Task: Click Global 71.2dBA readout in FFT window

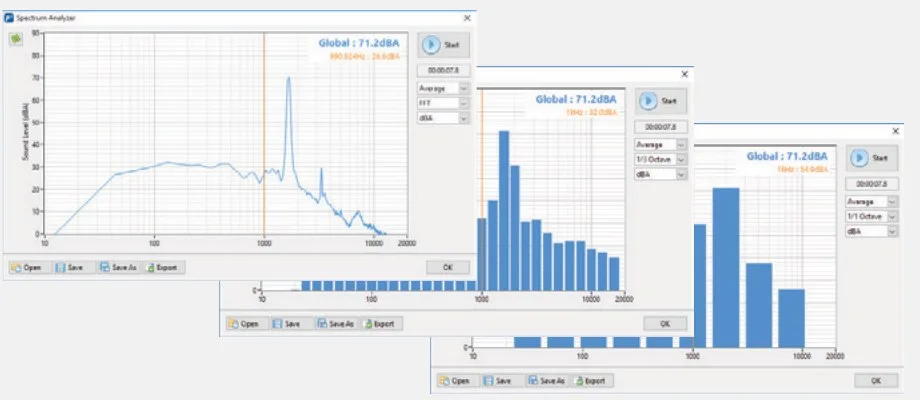Action: tap(359, 43)
